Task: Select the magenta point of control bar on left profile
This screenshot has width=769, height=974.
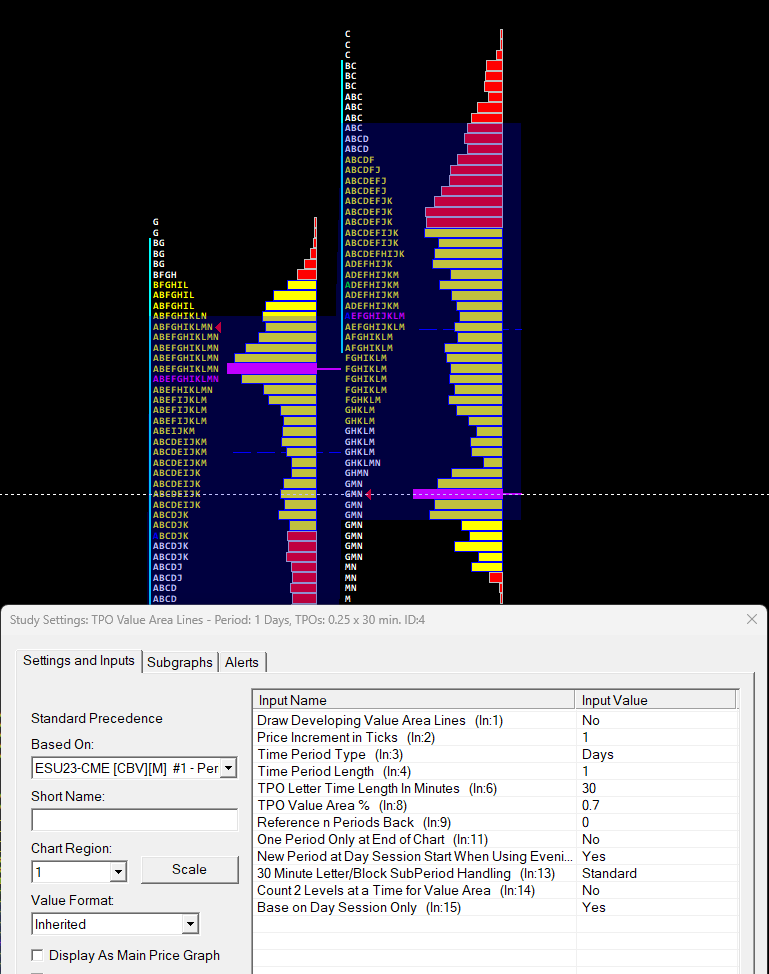Action: (271, 369)
